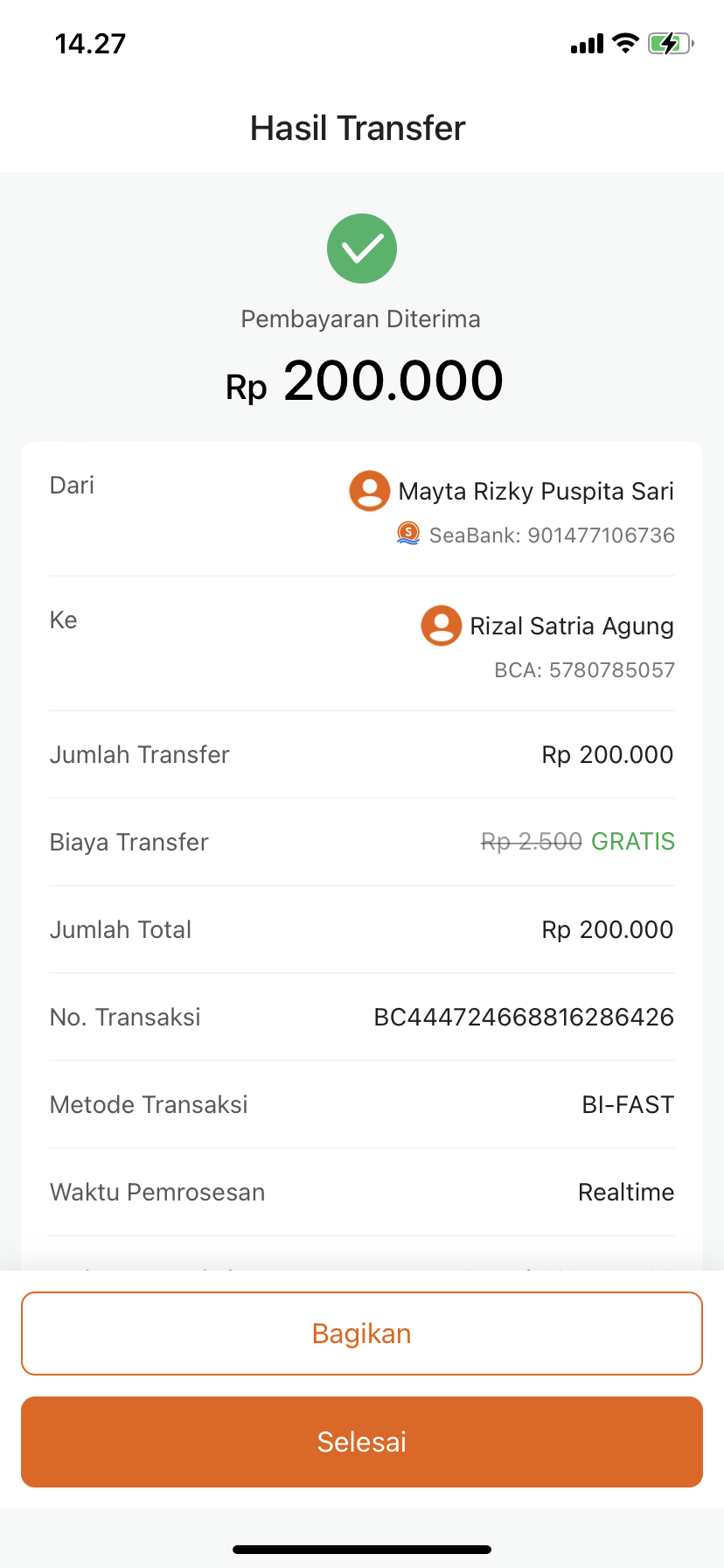Tap the SeaBank account number 901477106736
The width and height of the screenshot is (724, 1568).
[x=601, y=535]
